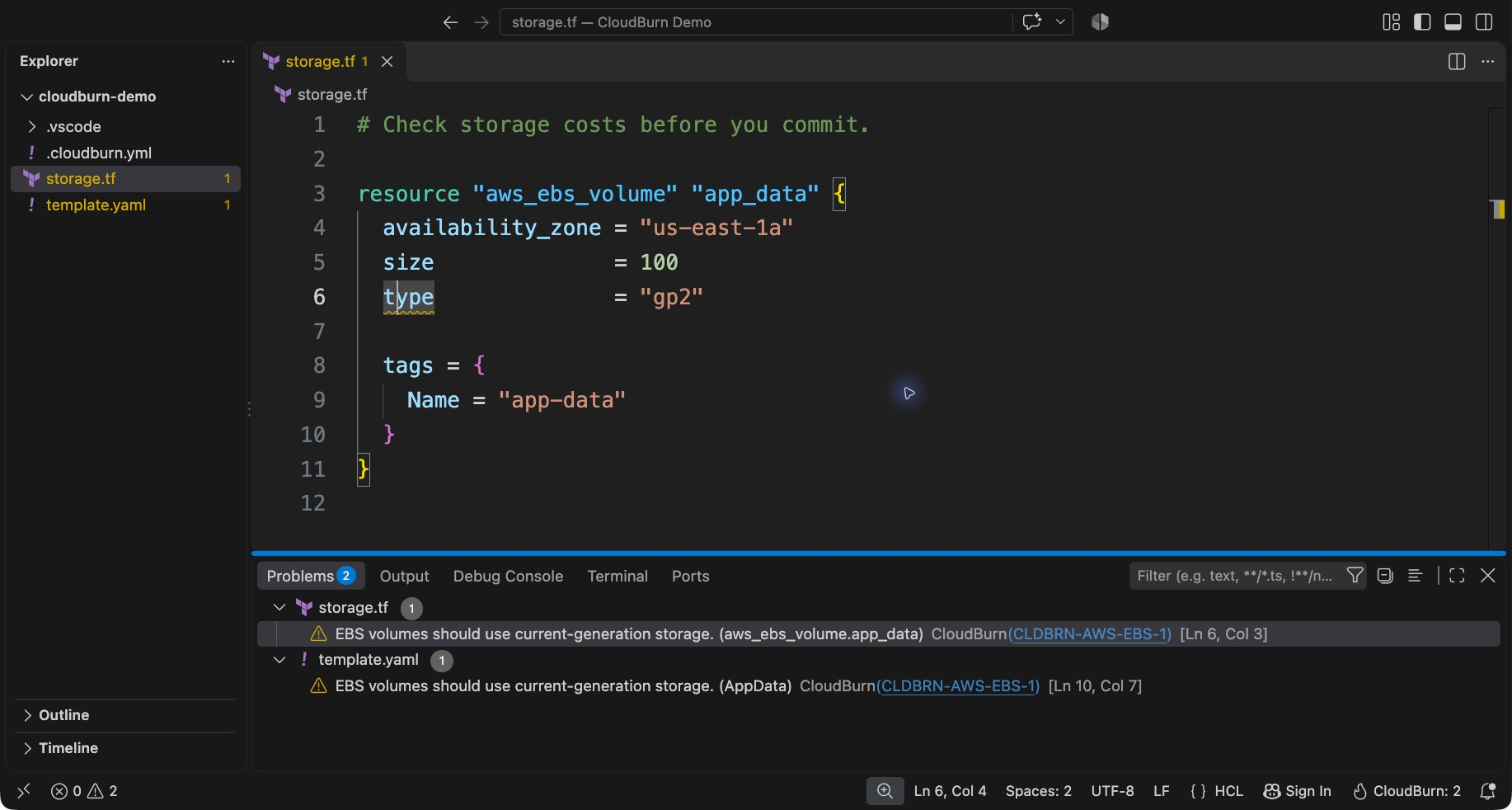
Task: Click storage.tf in the breadcrumb
Action: tap(332, 94)
